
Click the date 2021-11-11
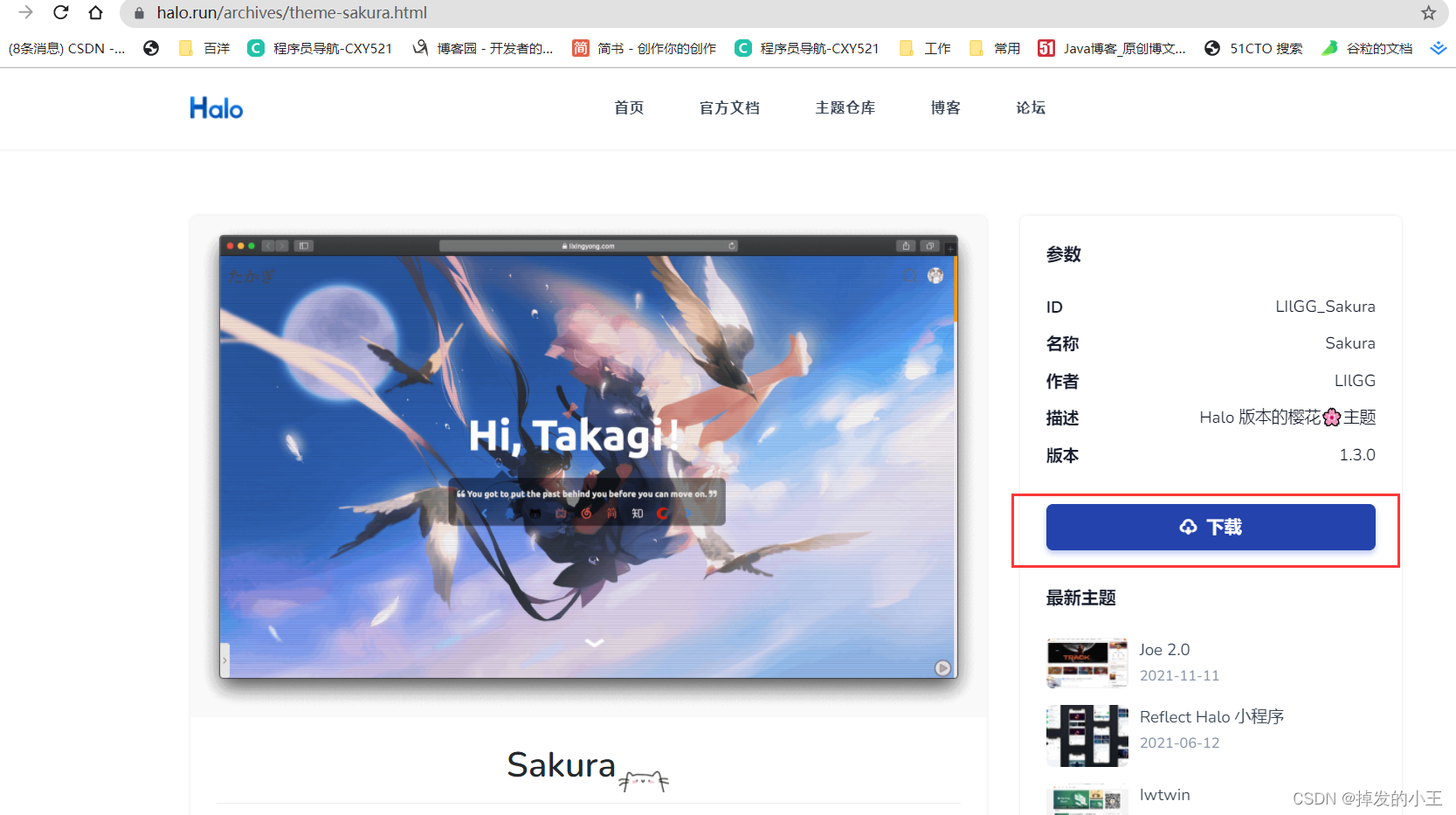[1179, 676]
